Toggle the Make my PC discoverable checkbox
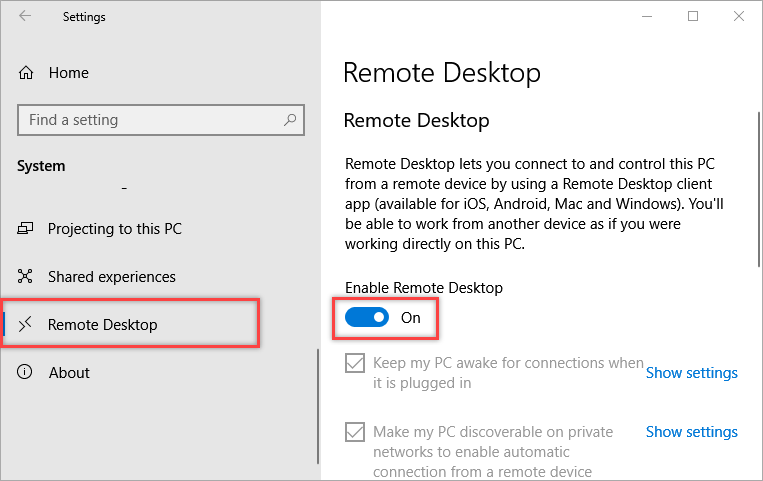 click(x=355, y=433)
